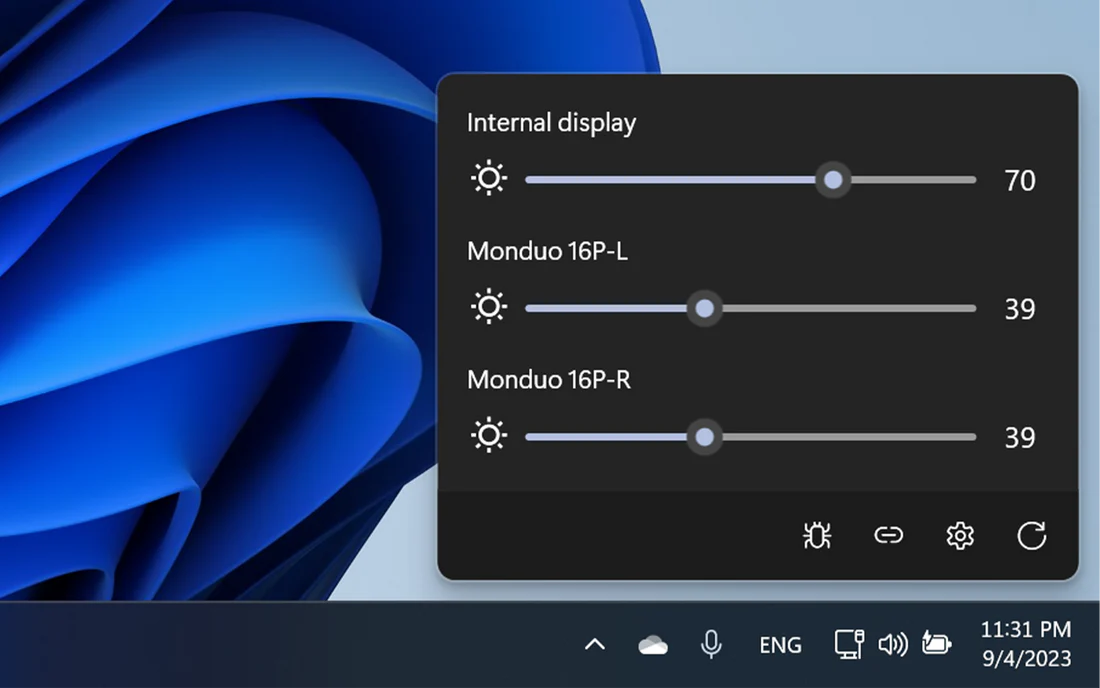Click the Internal display brightness sun icon
The width and height of the screenshot is (1100, 688).
(489, 178)
